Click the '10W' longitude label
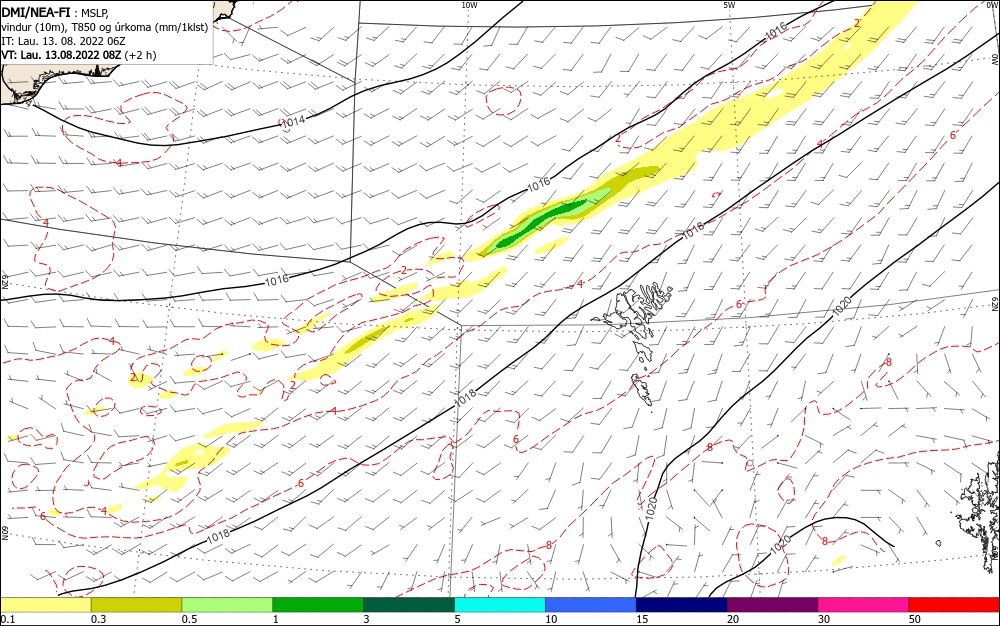The width and height of the screenshot is (1000, 626). (469, 5)
